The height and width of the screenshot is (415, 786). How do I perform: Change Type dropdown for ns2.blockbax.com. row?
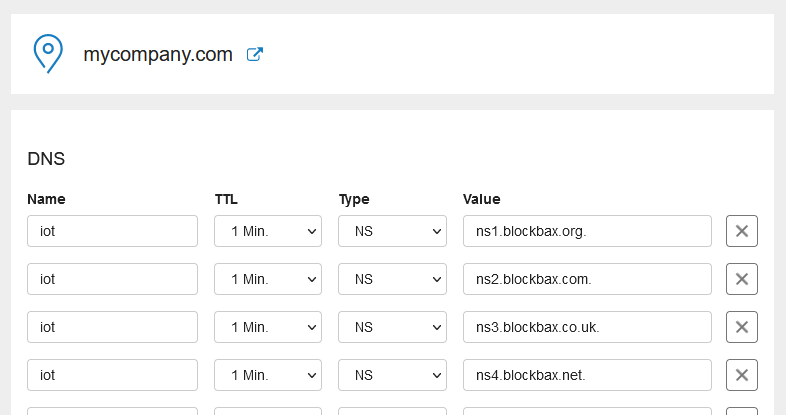[x=392, y=279]
